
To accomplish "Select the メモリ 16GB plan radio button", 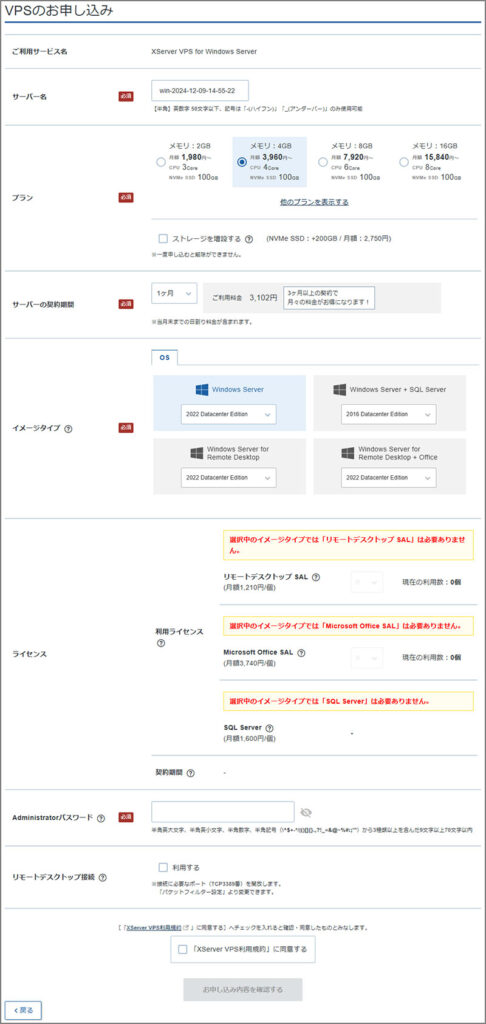I will pyautogui.click(x=404, y=162).
